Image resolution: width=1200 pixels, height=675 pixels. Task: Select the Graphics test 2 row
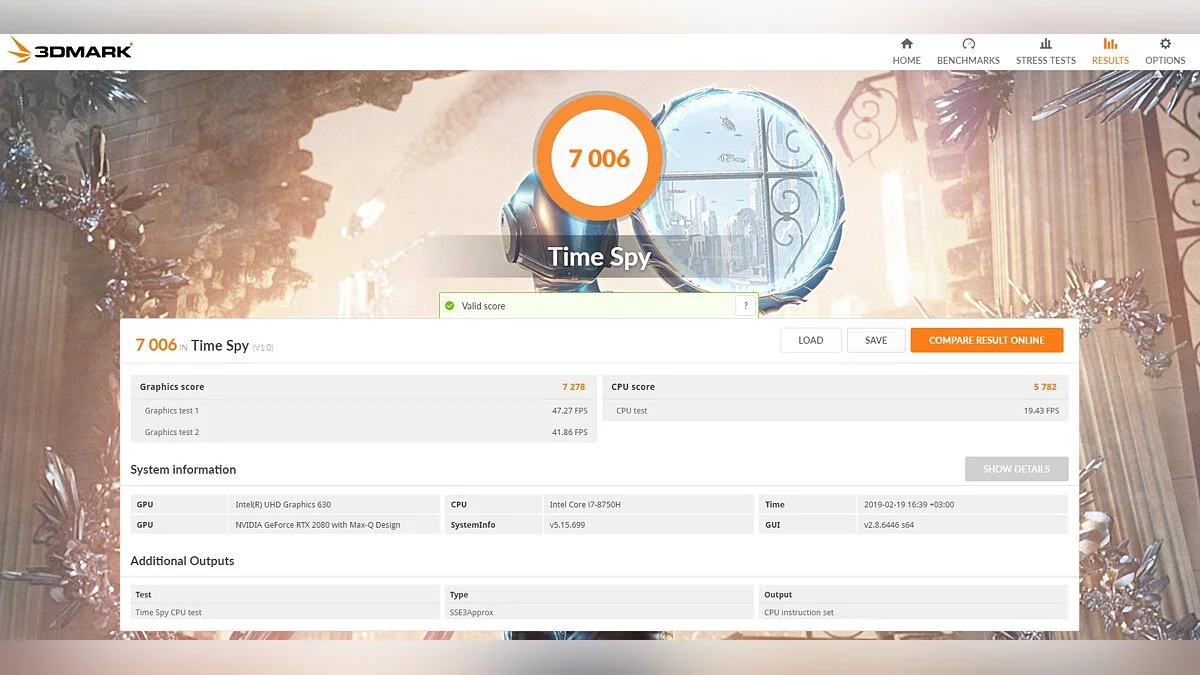coord(364,432)
